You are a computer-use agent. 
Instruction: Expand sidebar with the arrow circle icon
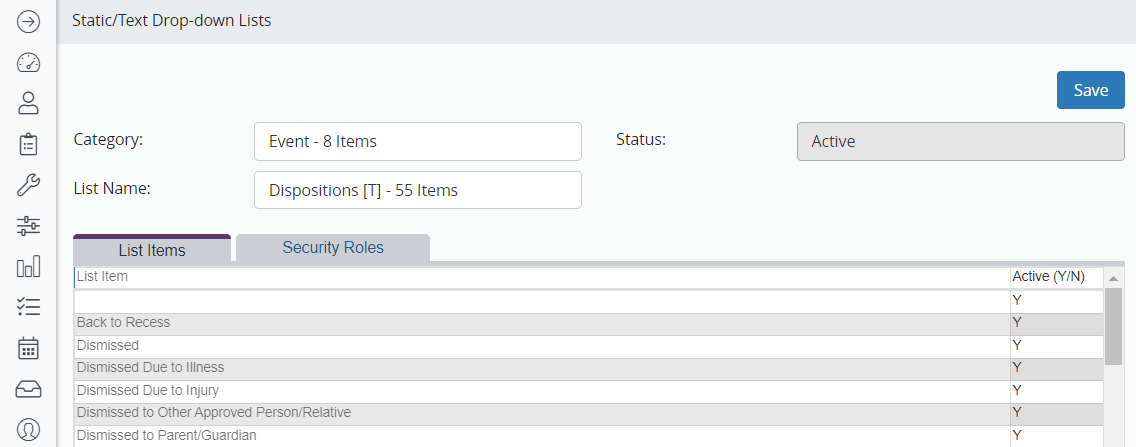click(x=28, y=22)
